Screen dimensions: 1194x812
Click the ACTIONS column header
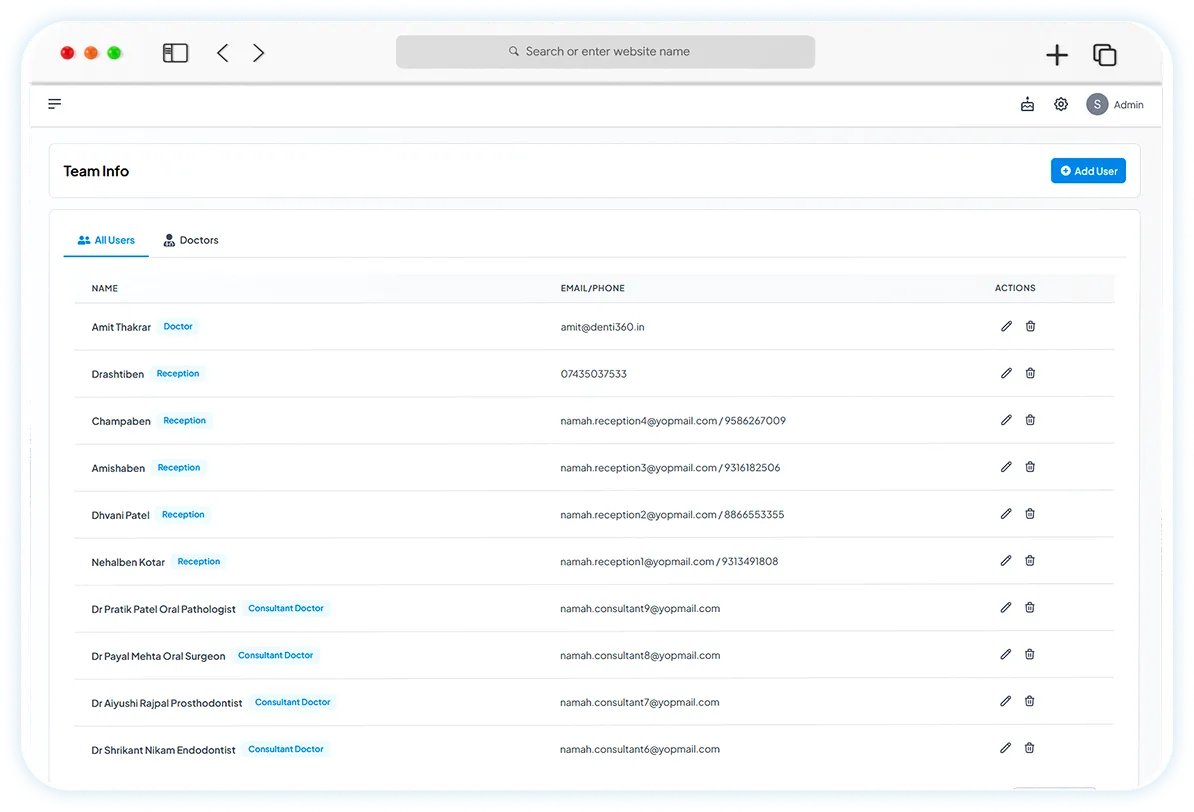point(1015,288)
